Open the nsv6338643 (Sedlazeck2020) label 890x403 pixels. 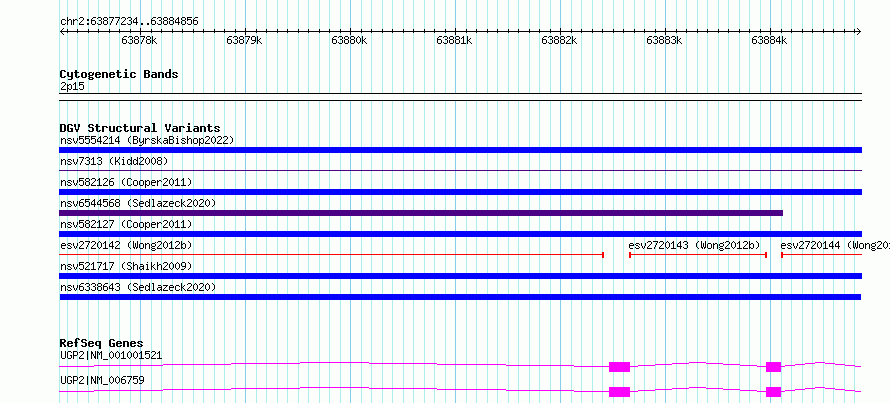[138, 287]
